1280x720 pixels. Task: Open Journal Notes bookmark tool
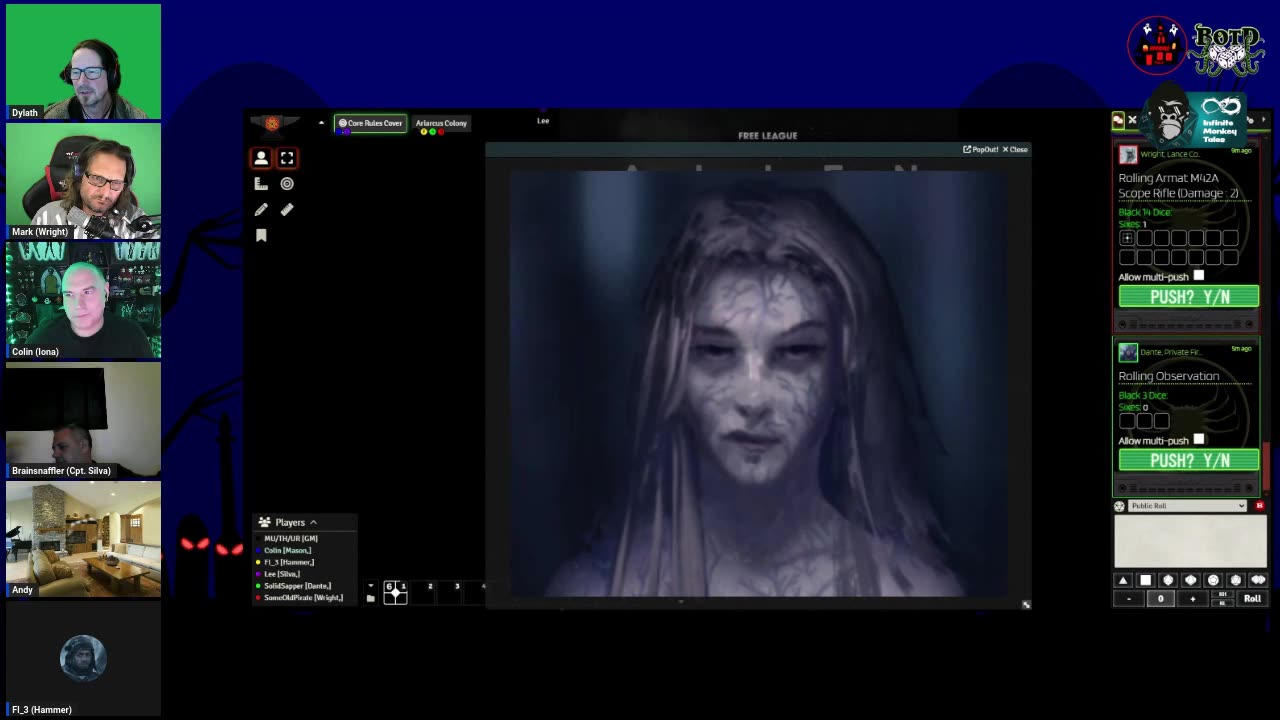click(261, 236)
